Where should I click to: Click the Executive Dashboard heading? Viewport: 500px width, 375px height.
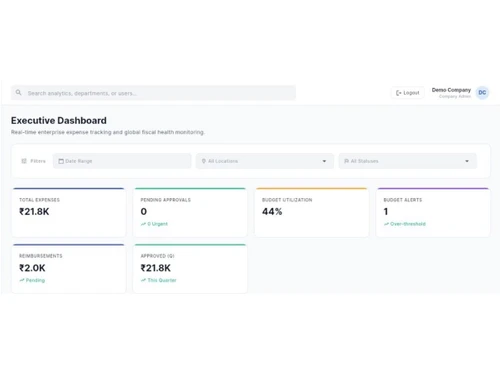[x=59, y=120]
